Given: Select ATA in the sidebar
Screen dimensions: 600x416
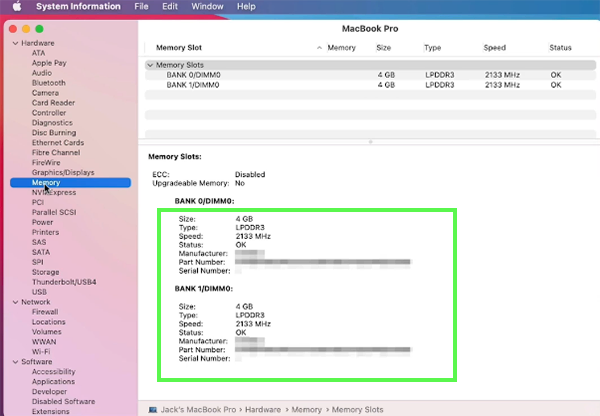Looking at the screenshot, I should 38,53.
